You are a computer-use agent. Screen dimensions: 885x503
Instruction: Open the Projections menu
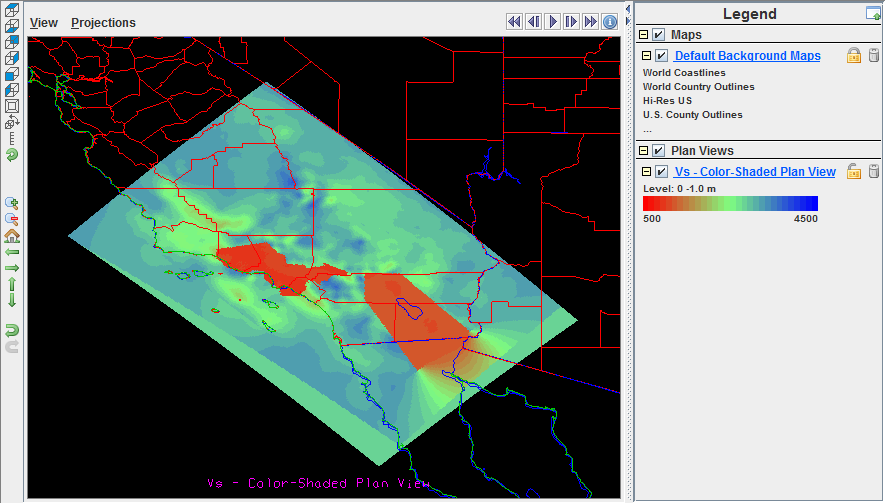[x=103, y=22]
